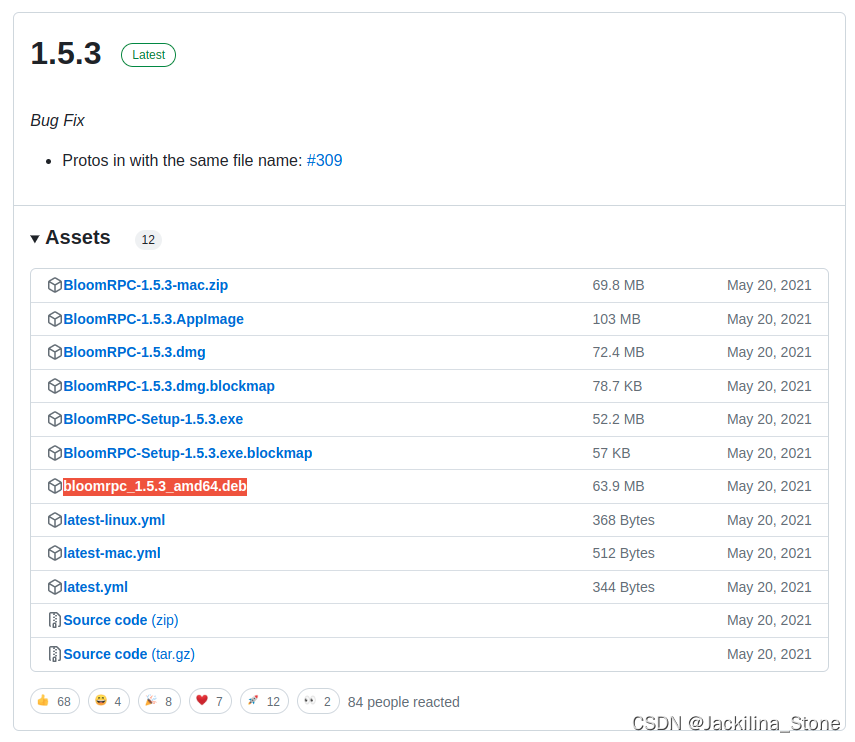
Task: Click the 72.4 MB size value
Action: coord(618,352)
